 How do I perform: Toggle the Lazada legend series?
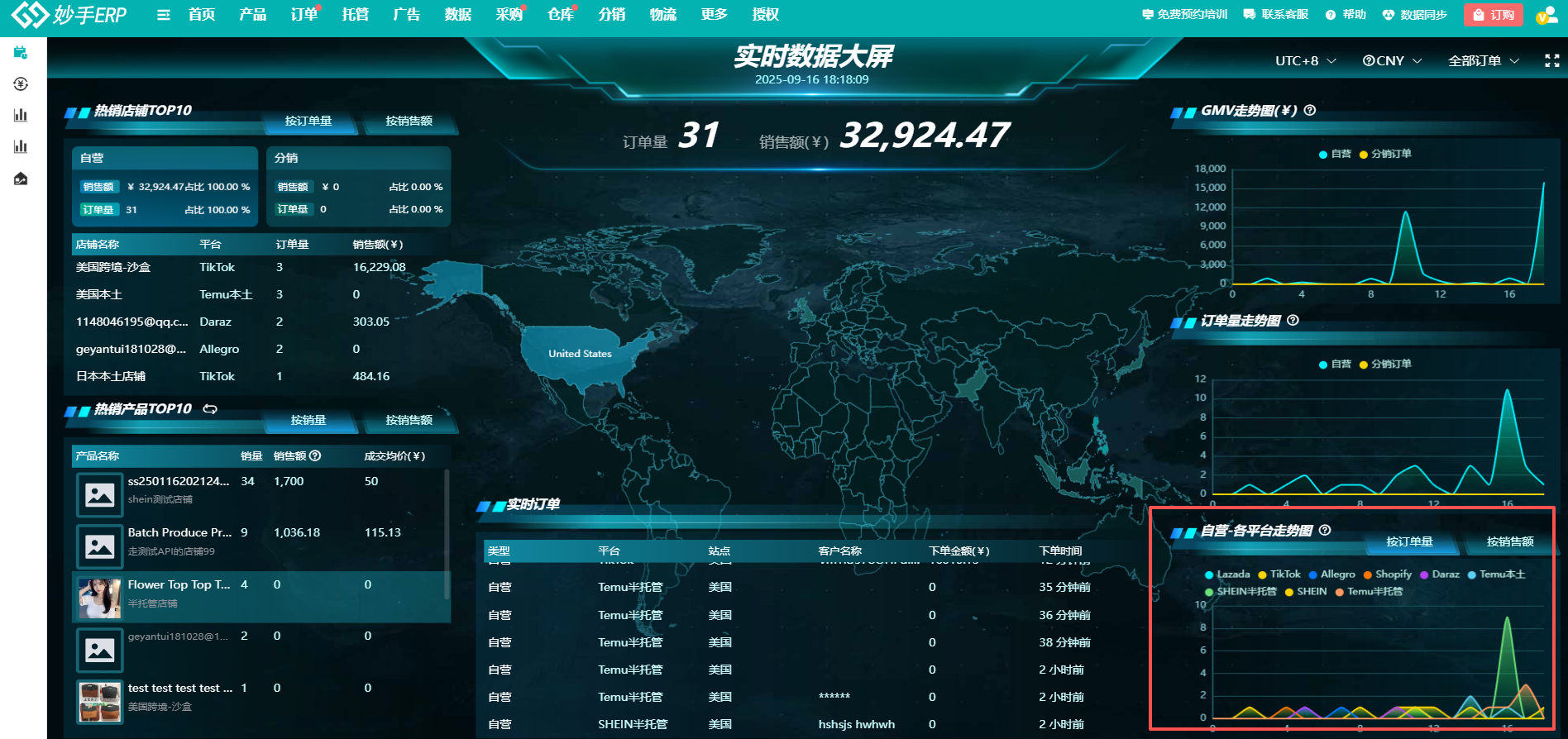(1227, 575)
